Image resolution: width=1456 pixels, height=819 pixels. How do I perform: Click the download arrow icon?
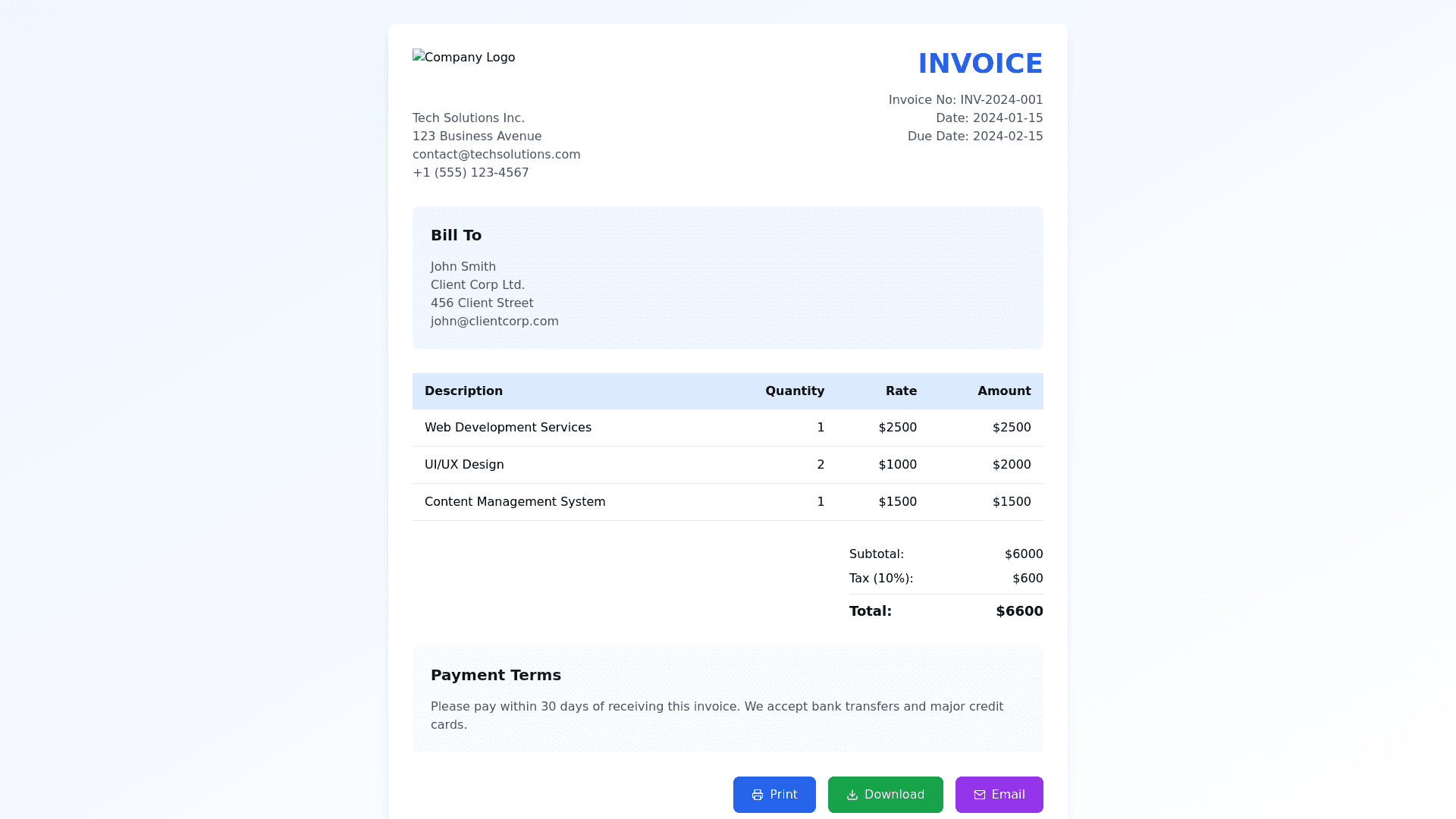click(x=852, y=795)
